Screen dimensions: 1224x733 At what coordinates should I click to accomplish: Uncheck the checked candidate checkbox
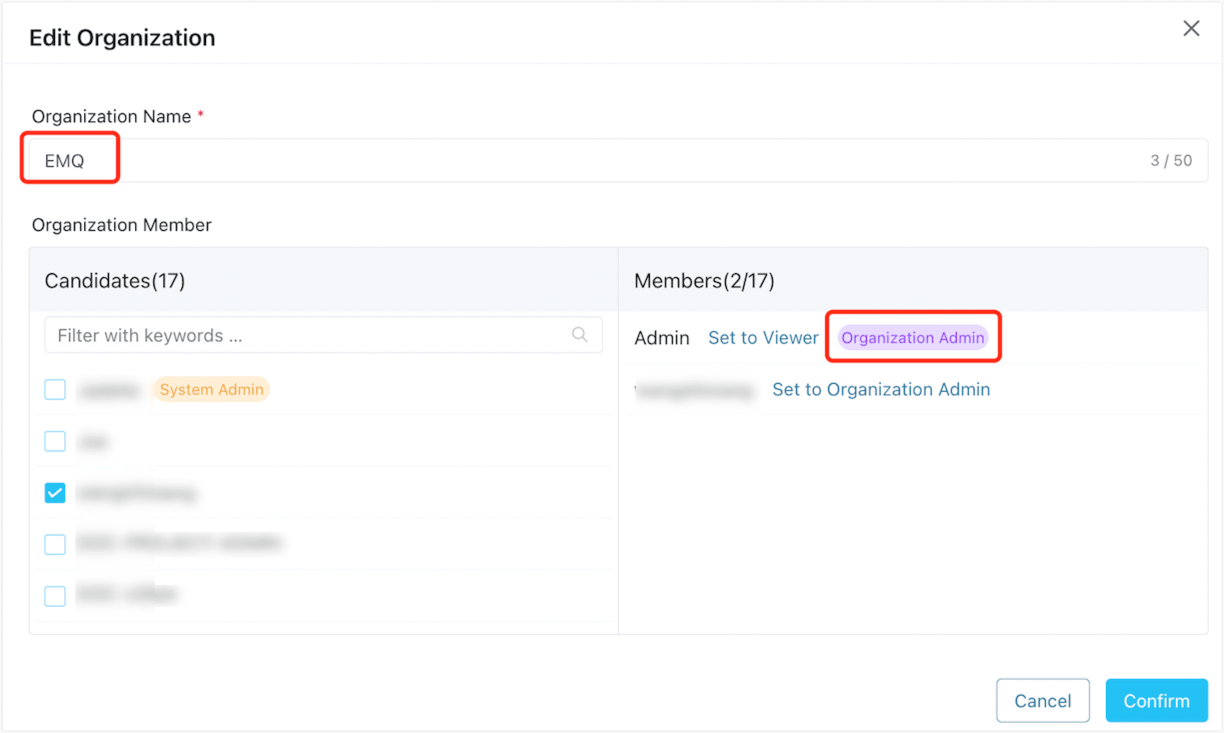tap(55, 493)
